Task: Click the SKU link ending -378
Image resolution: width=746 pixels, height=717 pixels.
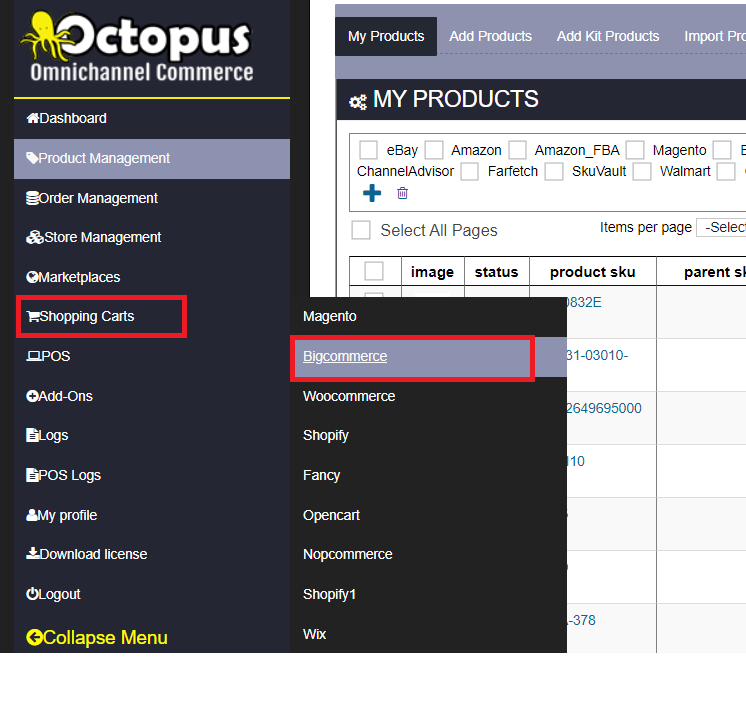Action: click(x=581, y=620)
